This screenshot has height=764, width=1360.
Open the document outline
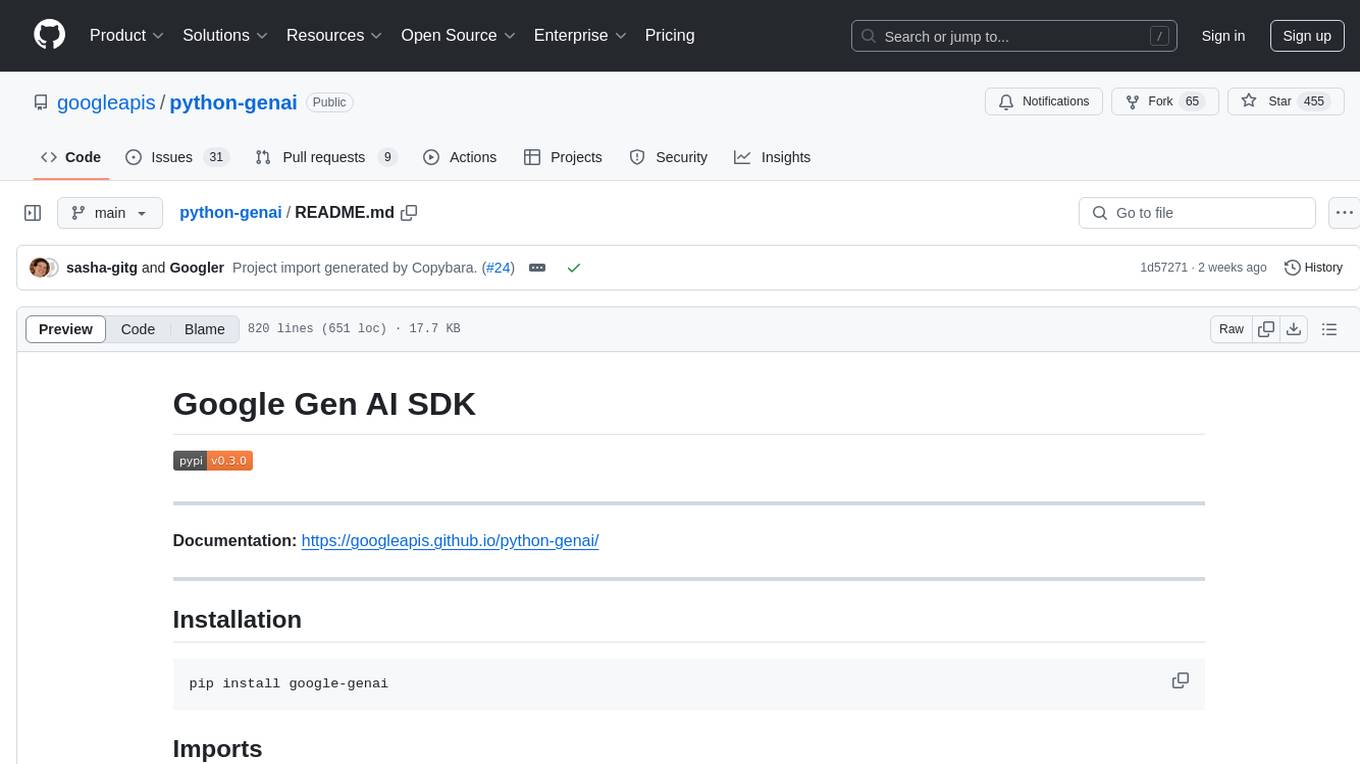click(1329, 329)
